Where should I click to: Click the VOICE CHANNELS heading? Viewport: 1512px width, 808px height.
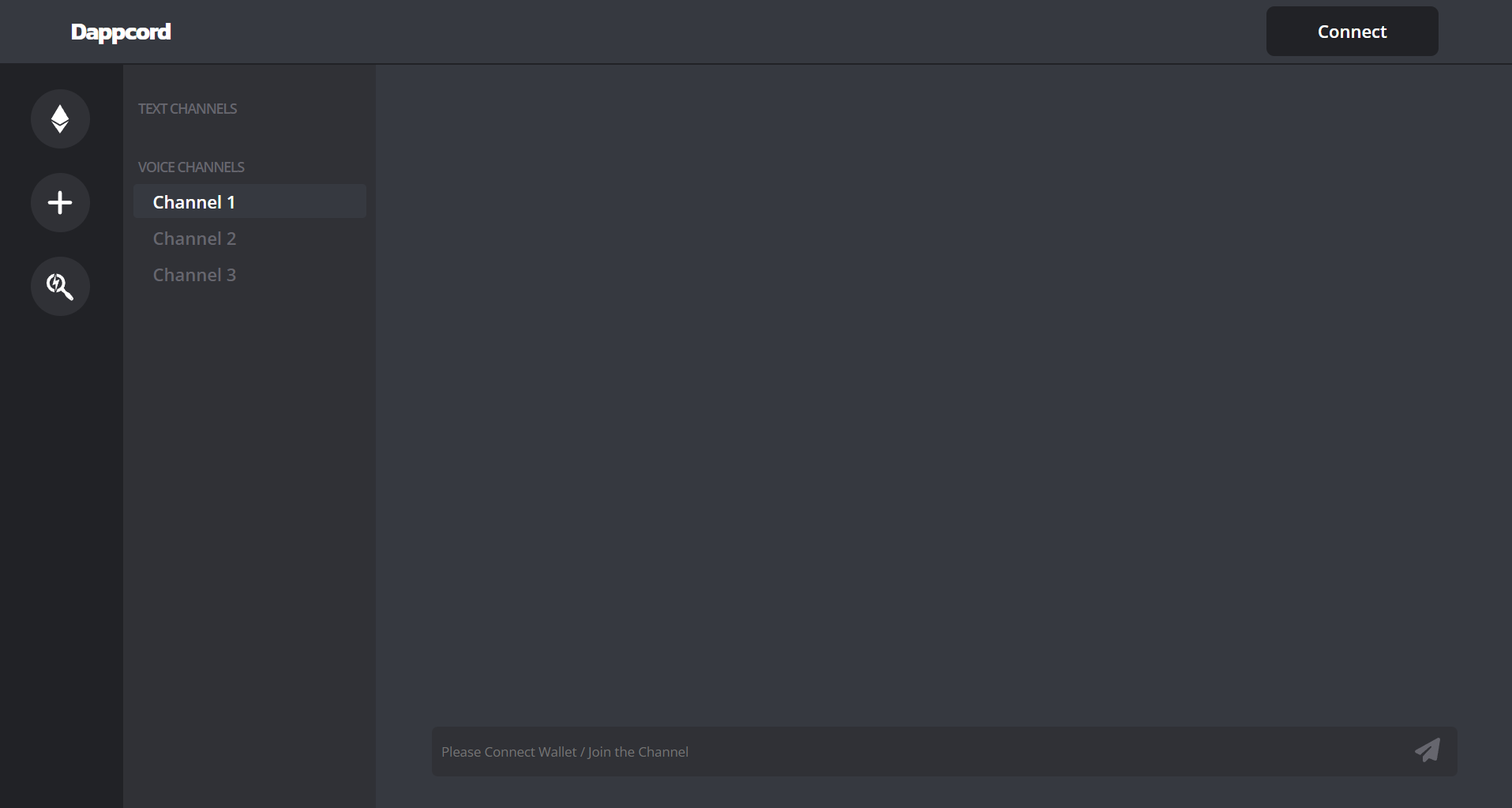tap(191, 167)
